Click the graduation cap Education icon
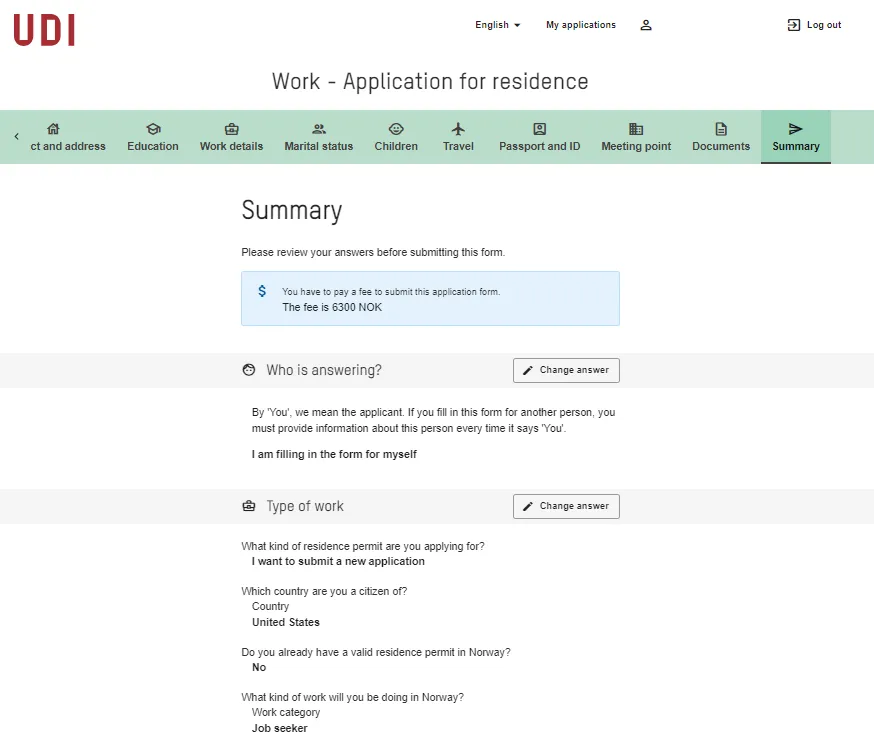The width and height of the screenshot is (874, 741). tap(153, 129)
